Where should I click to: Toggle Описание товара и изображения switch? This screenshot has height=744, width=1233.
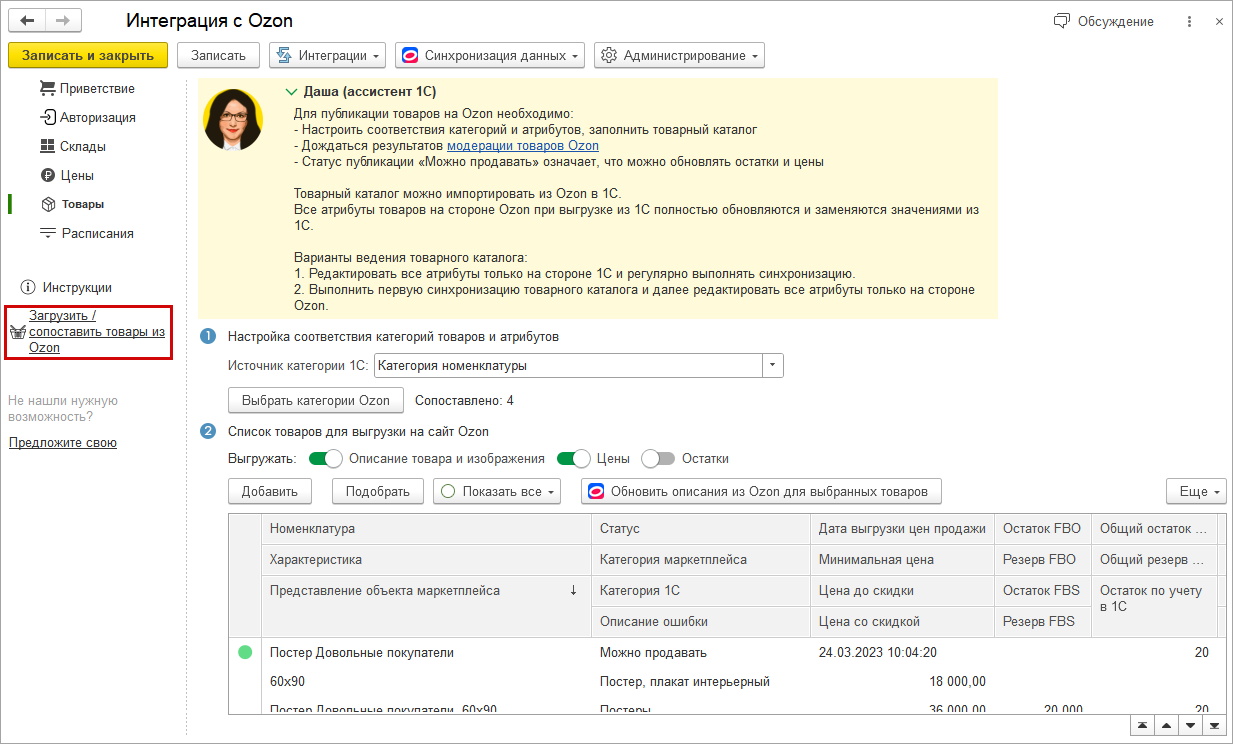pos(326,459)
